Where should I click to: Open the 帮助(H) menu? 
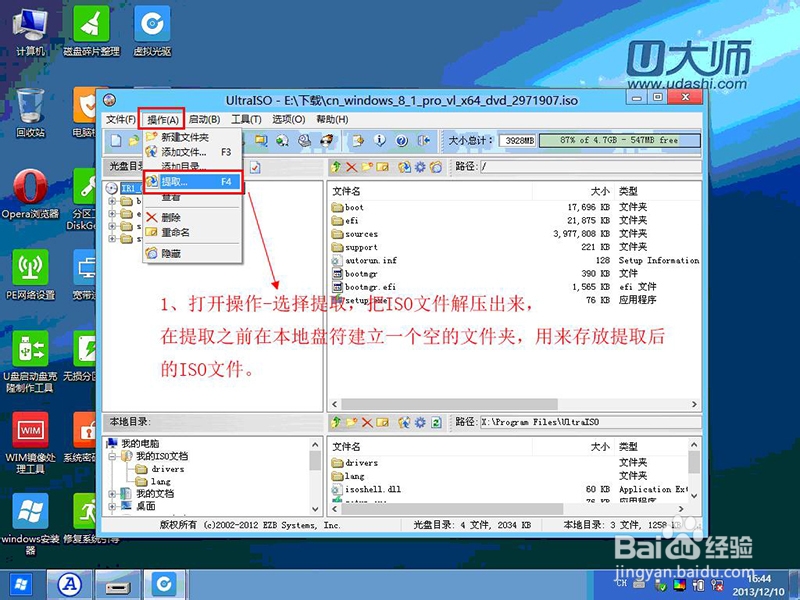pyautogui.click(x=332, y=119)
